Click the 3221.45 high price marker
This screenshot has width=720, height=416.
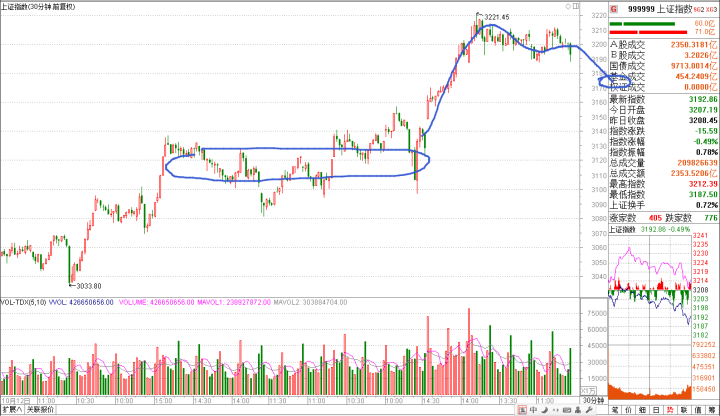pyautogui.click(x=497, y=17)
